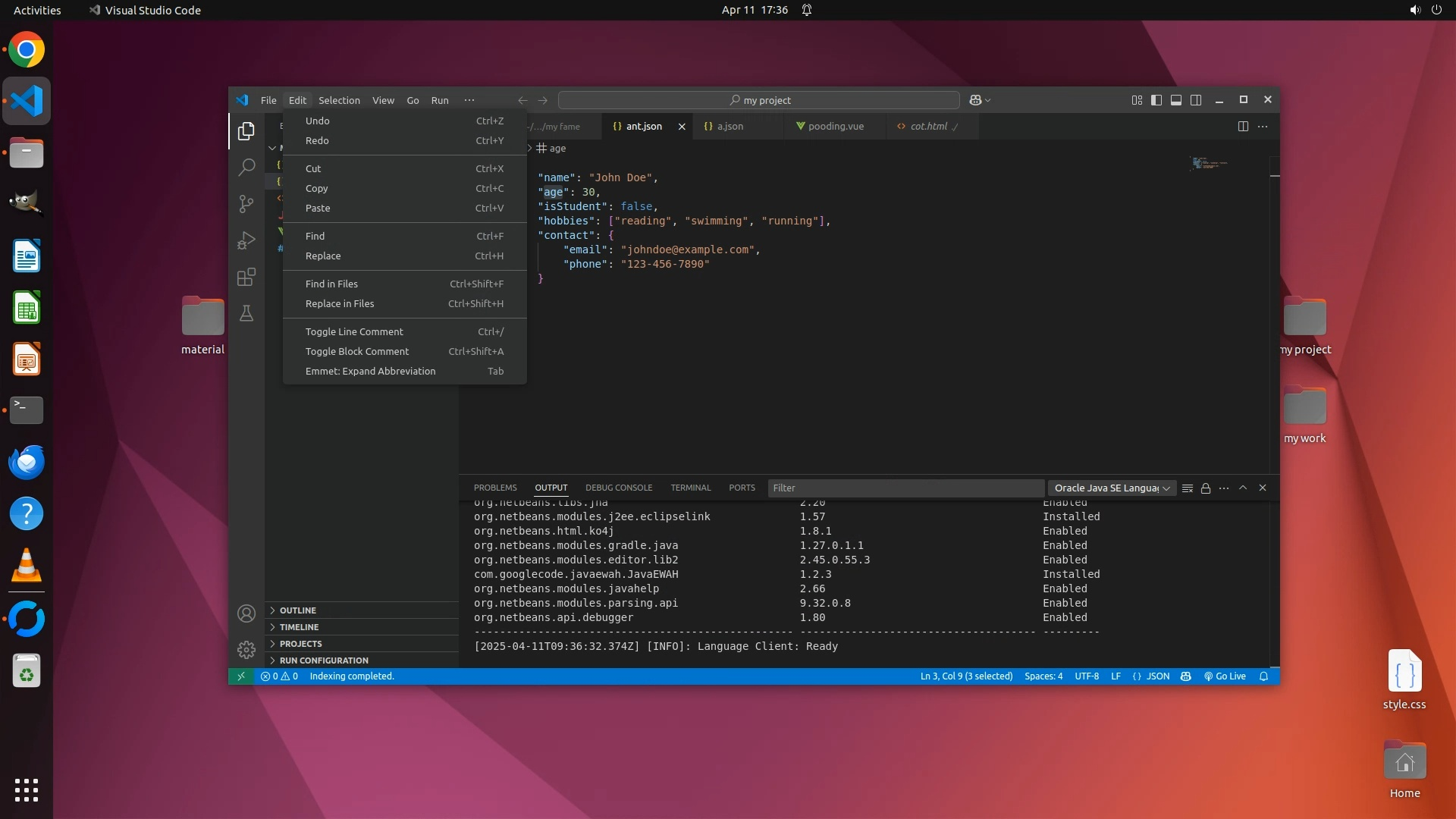This screenshot has height=819, width=1456.
Task: Open the Extensions view icon
Action: coord(246,277)
